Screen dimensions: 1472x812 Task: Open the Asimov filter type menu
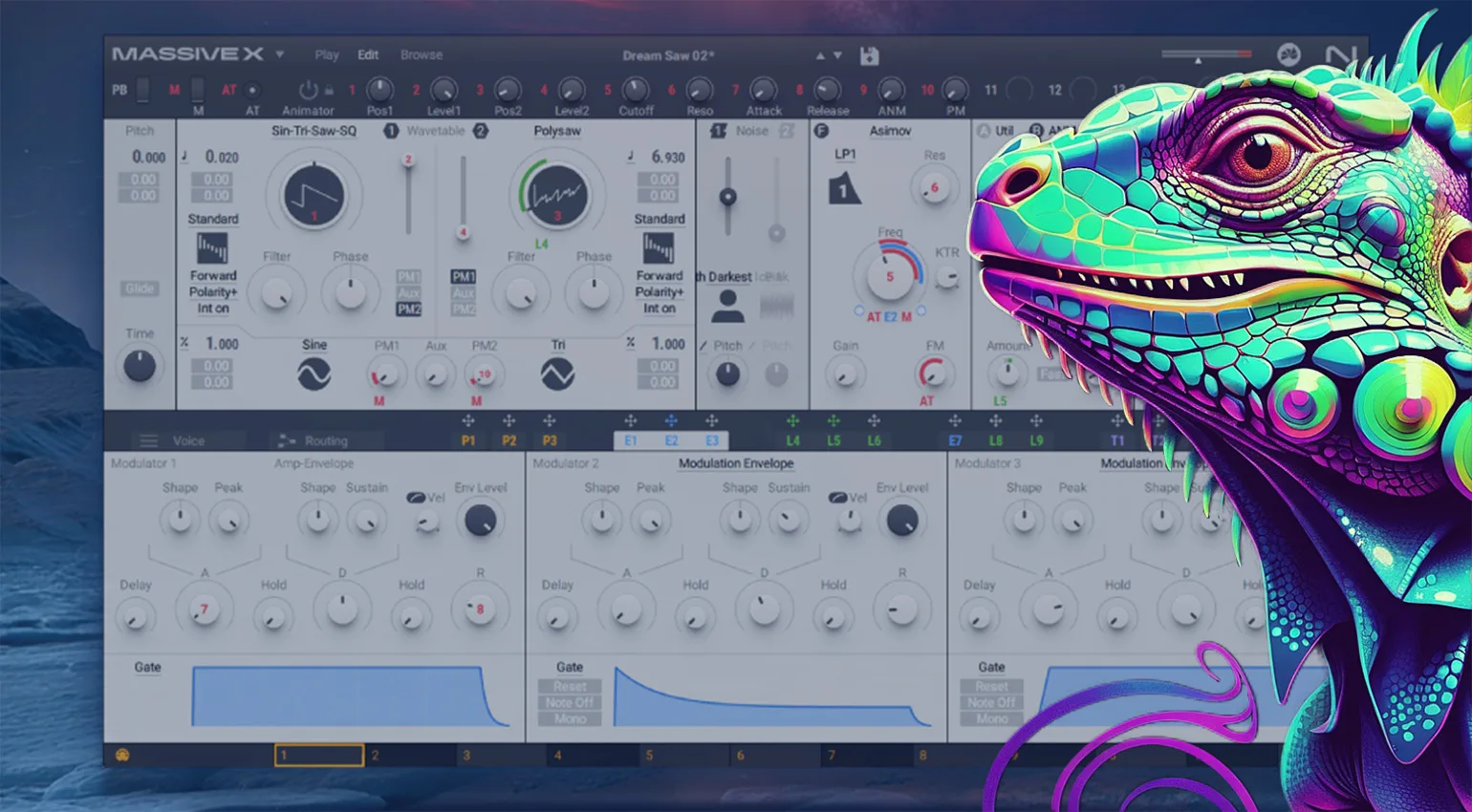pos(890,131)
